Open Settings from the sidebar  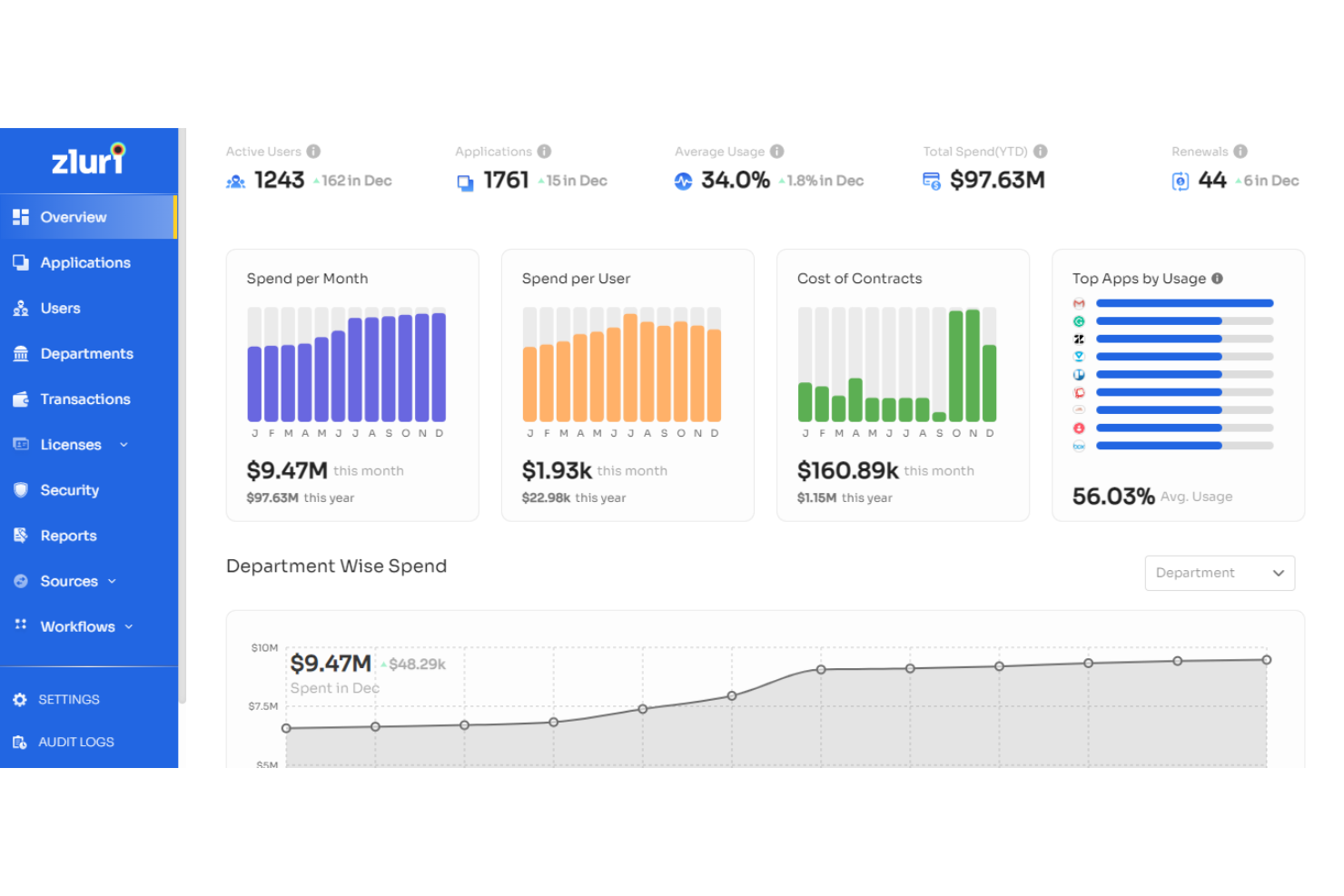click(x=68, y=699)
